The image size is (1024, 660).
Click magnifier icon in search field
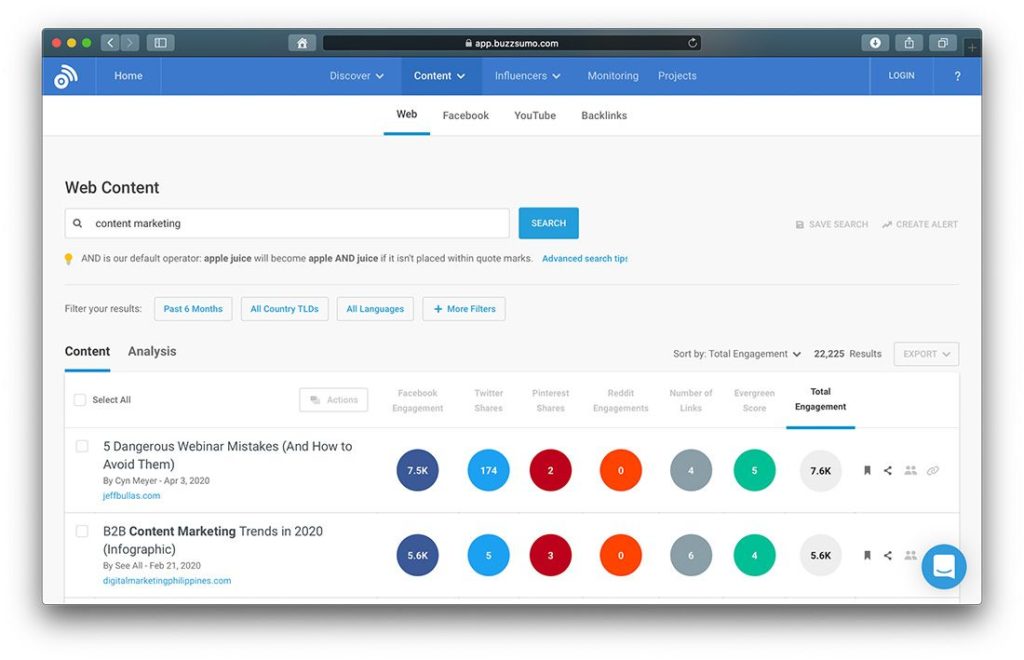tap(78, 223)
